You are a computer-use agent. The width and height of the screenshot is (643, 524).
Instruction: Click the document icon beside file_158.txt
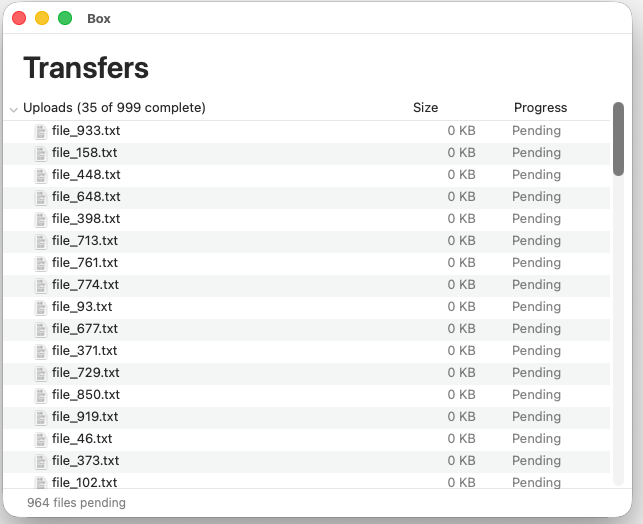click(x=41, y=154)
